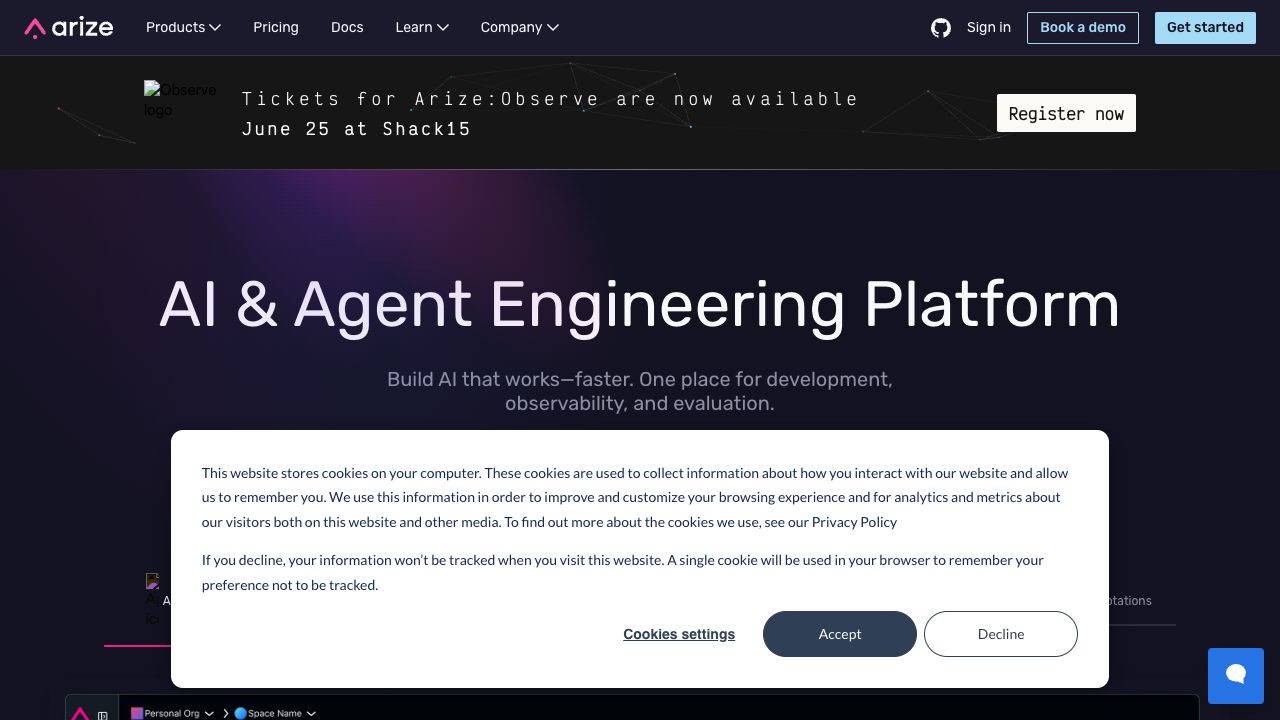
Task: Open the GitHub icon link
Action: click(940, 28)
